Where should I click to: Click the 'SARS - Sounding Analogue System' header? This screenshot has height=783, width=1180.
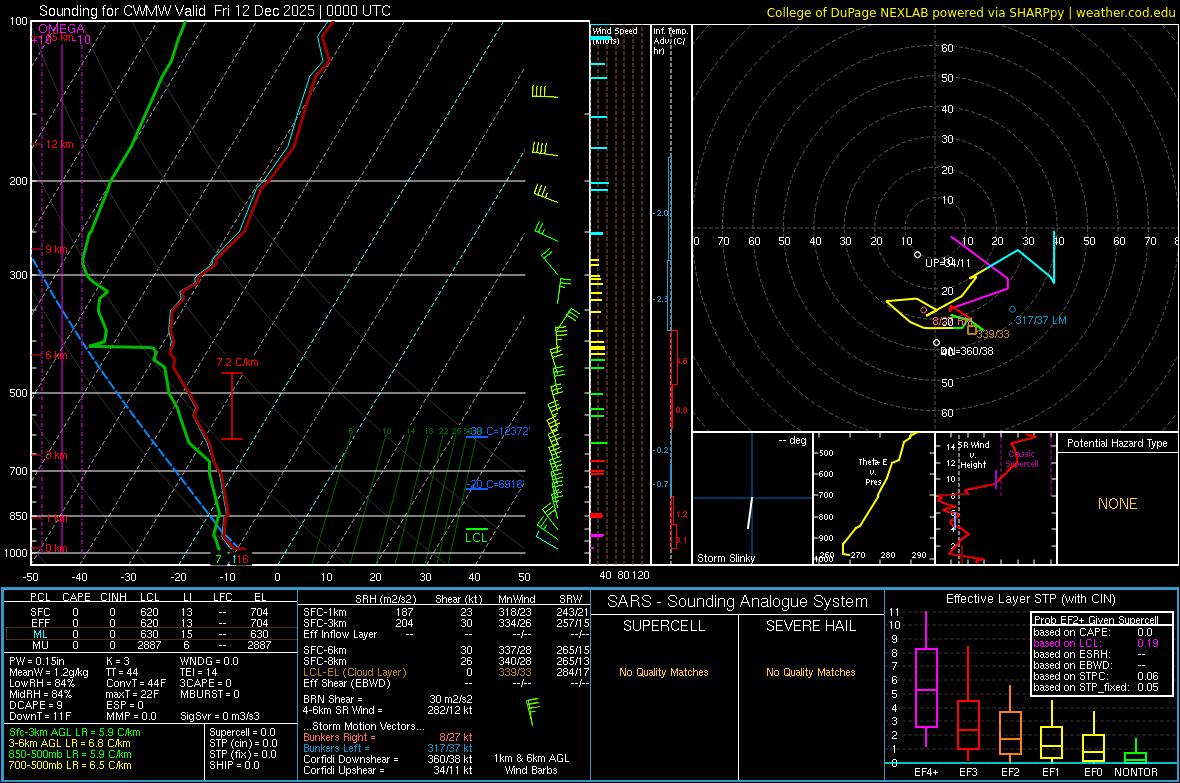click(x=738, y=602)
